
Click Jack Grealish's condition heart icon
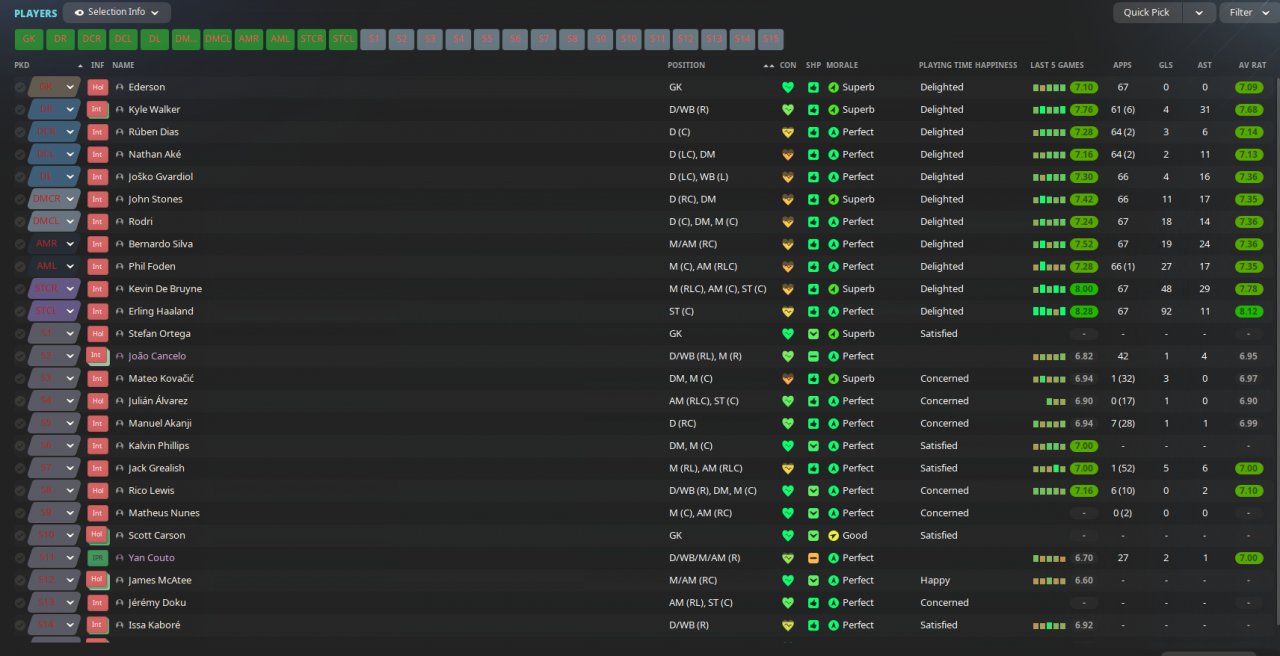(788, 468)
